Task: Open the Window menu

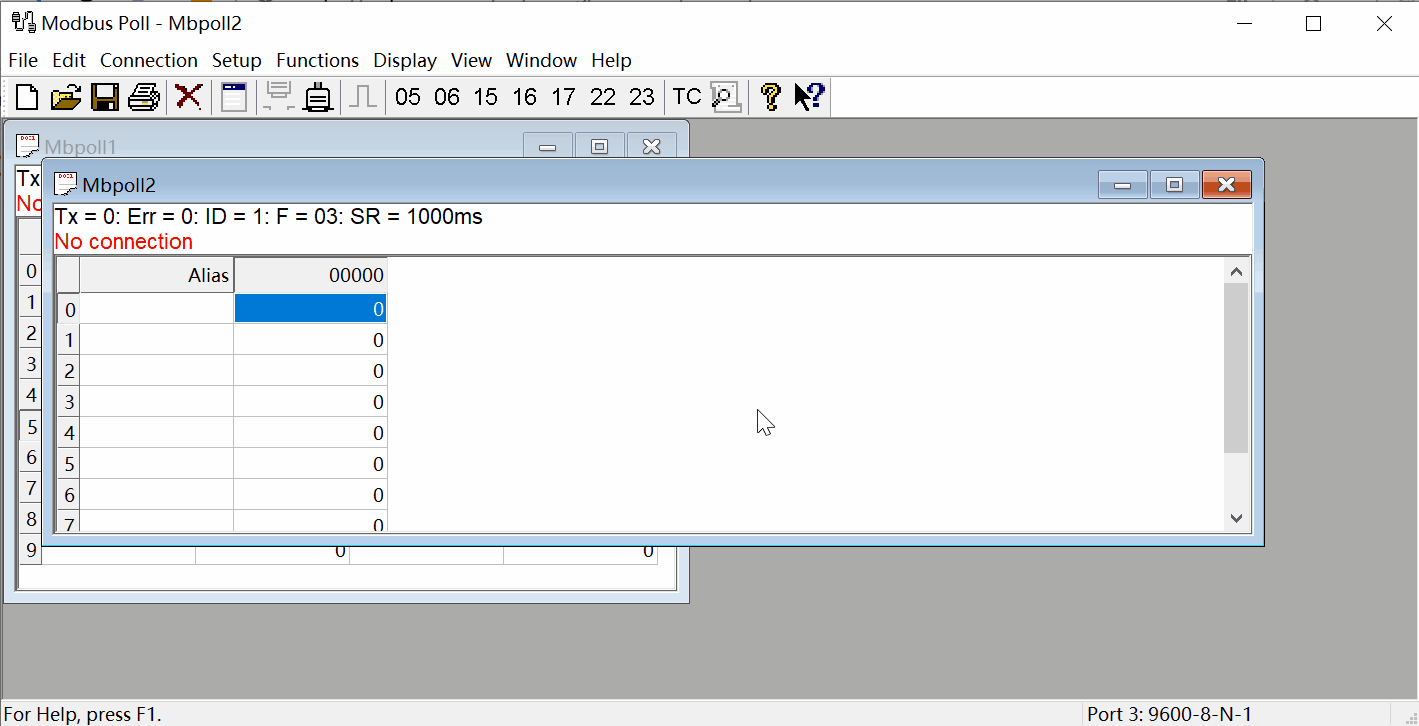Action: click(542, 60)
